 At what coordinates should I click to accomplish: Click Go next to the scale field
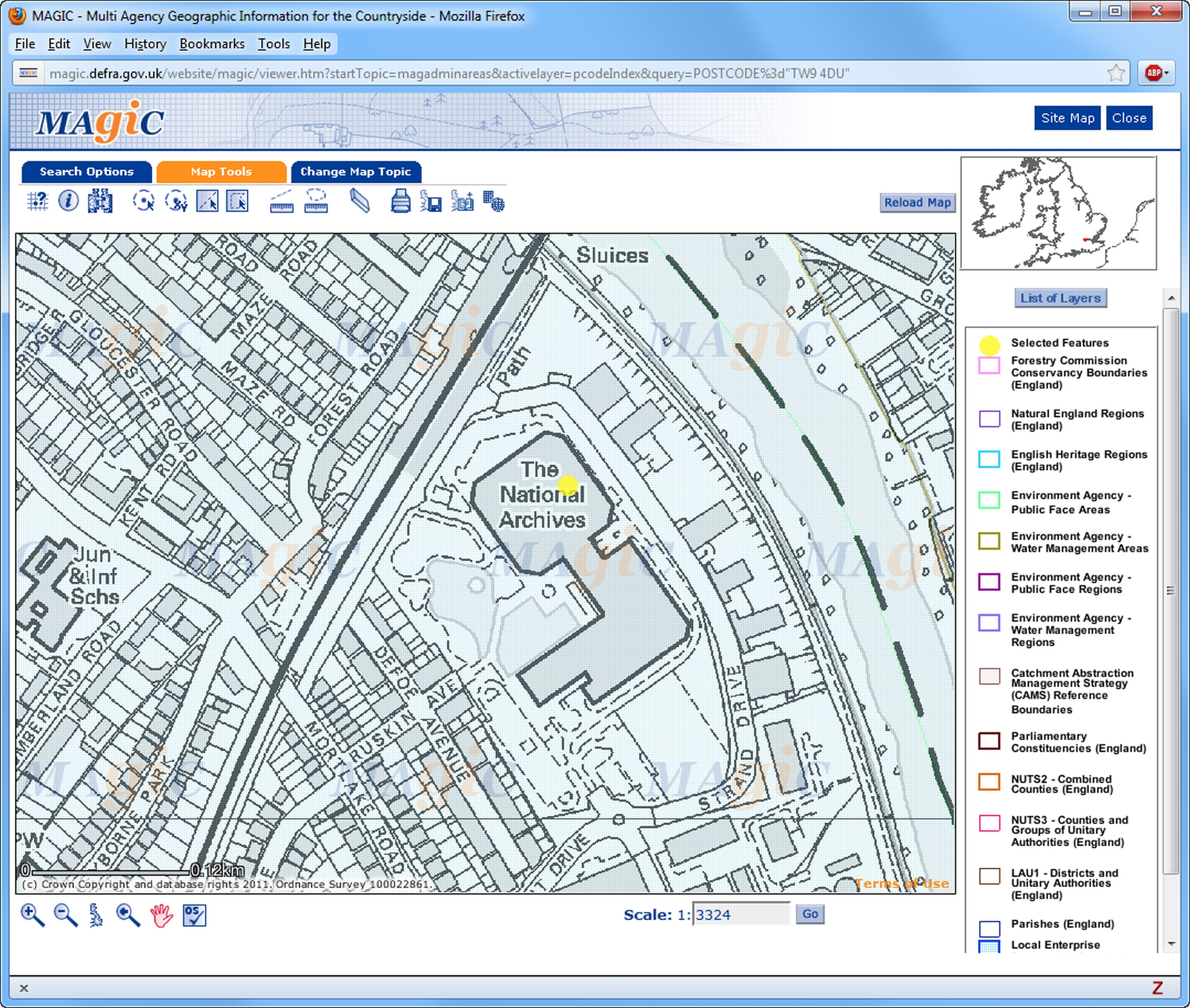(x=810, y=914)
